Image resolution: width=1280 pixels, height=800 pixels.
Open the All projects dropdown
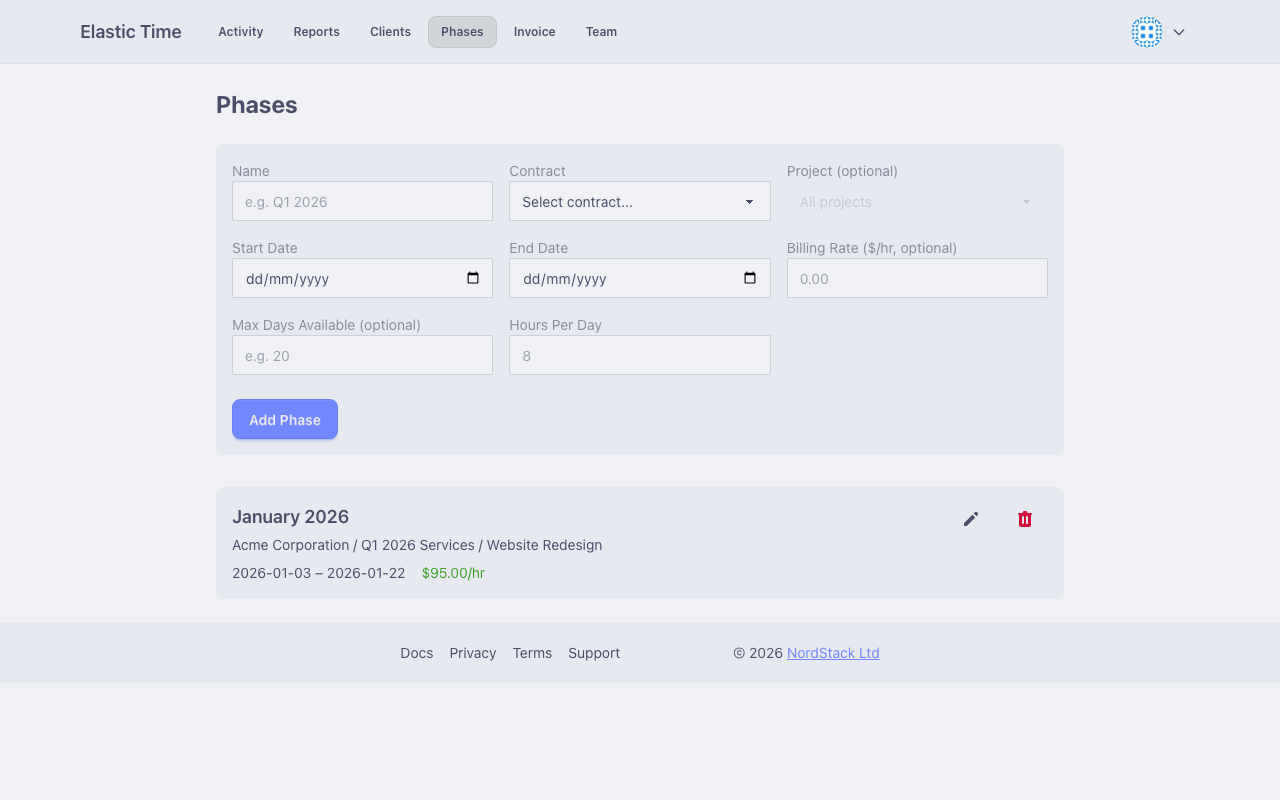(x=916, y=201)
